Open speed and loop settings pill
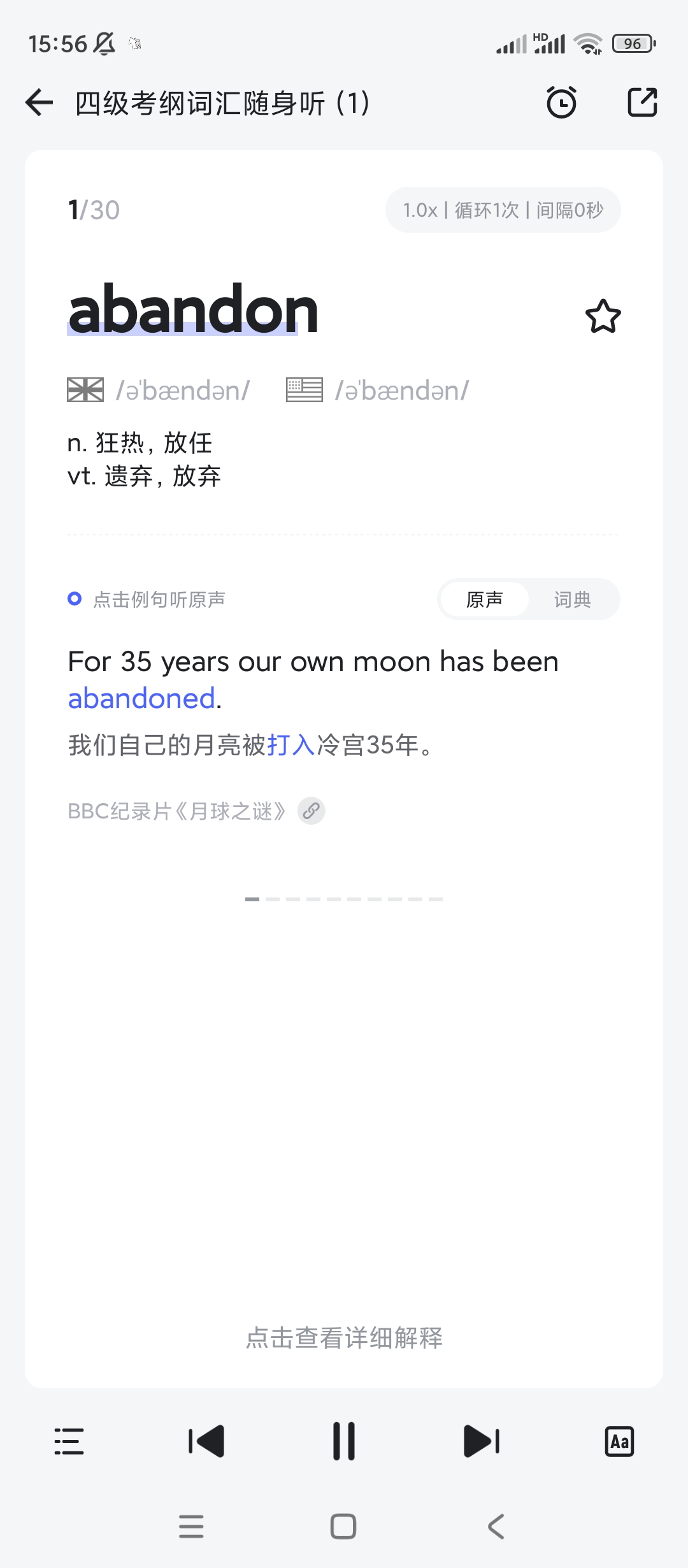Image resolution: width=688 pixels, height=1568 pixels. (x=503, y=210)
